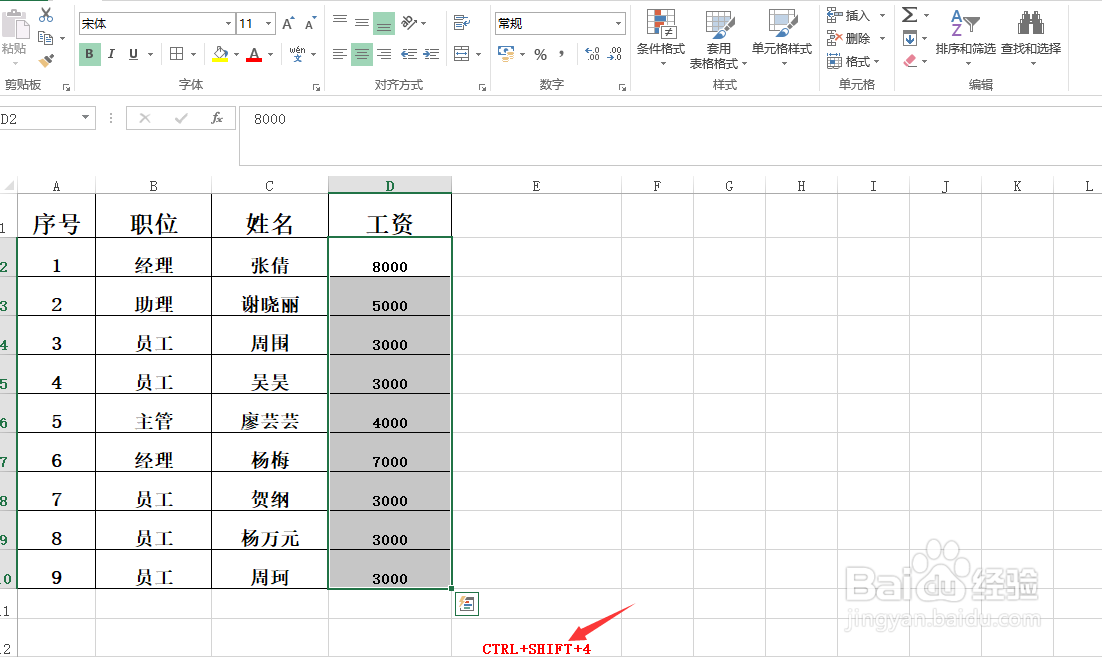Viewport: 1102px width, 657px height.
Task: Click the Cut scissors icon
Action: 46,15
